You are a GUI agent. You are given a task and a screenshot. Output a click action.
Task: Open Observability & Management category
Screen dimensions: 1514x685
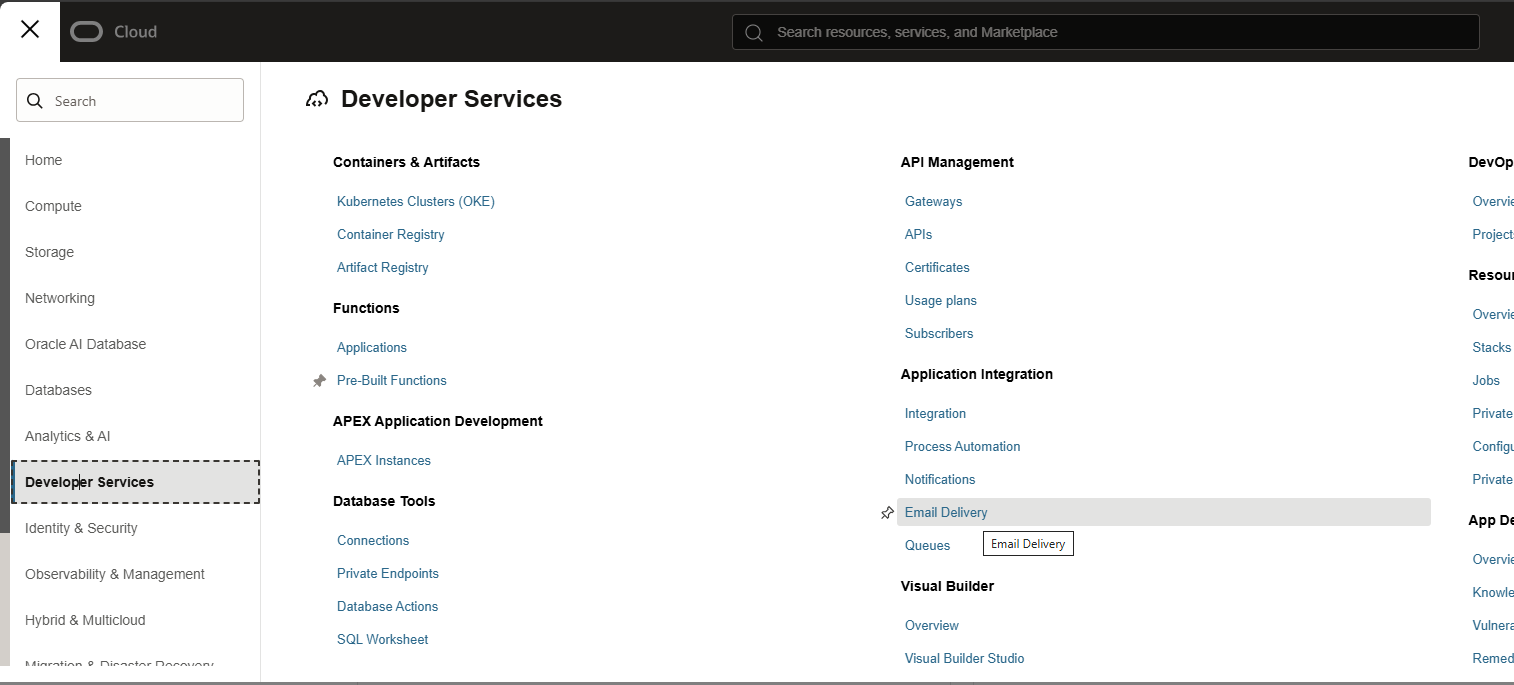(x=114, y=574)
